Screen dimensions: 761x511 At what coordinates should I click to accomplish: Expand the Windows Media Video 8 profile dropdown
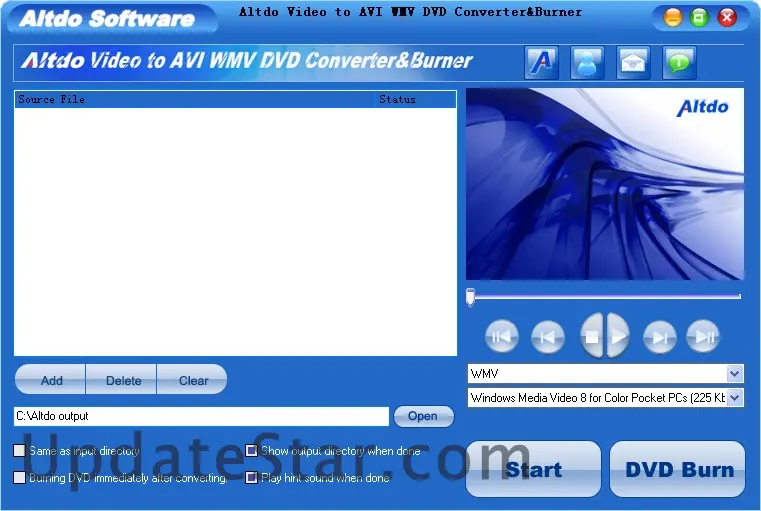(735, 398)
